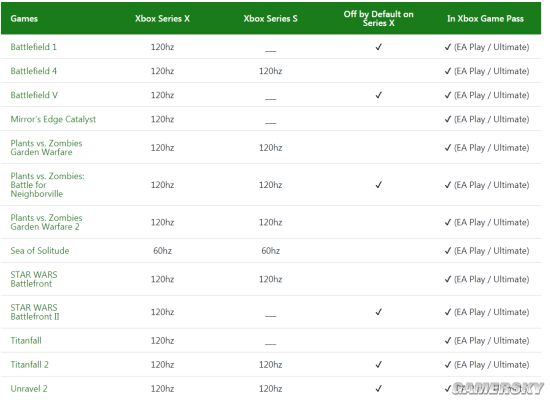Click Titanfall 2 Off by Default checkmark

point(378,365)
